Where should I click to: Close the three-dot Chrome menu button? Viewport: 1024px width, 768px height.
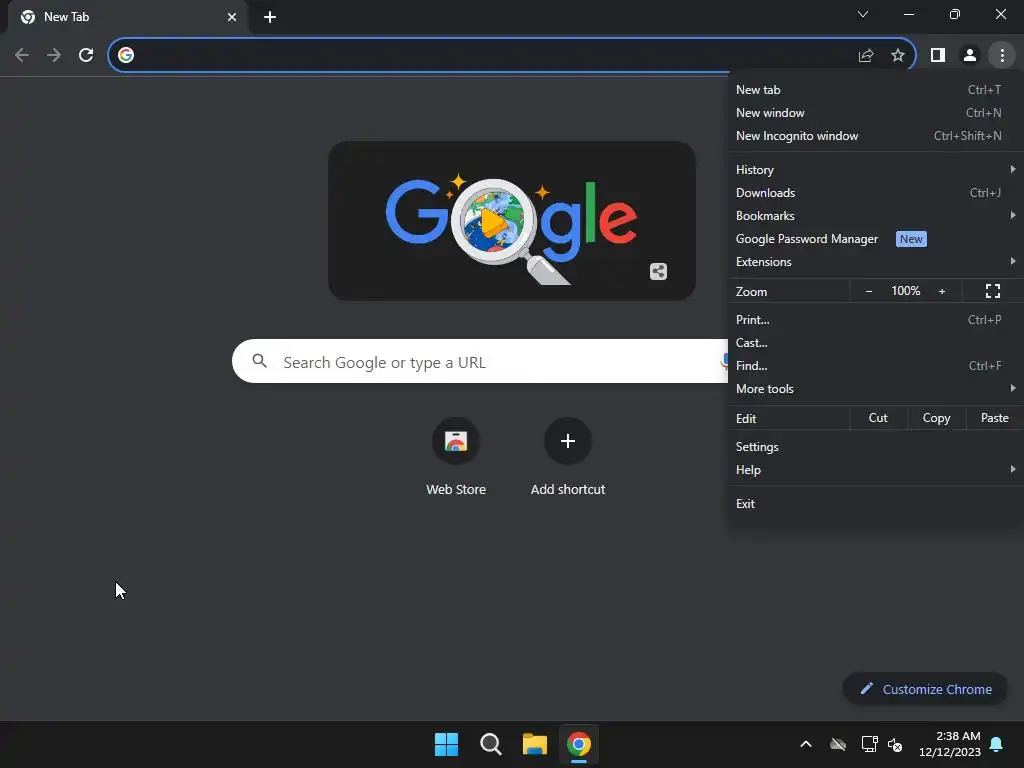(x=1002, y=56)
